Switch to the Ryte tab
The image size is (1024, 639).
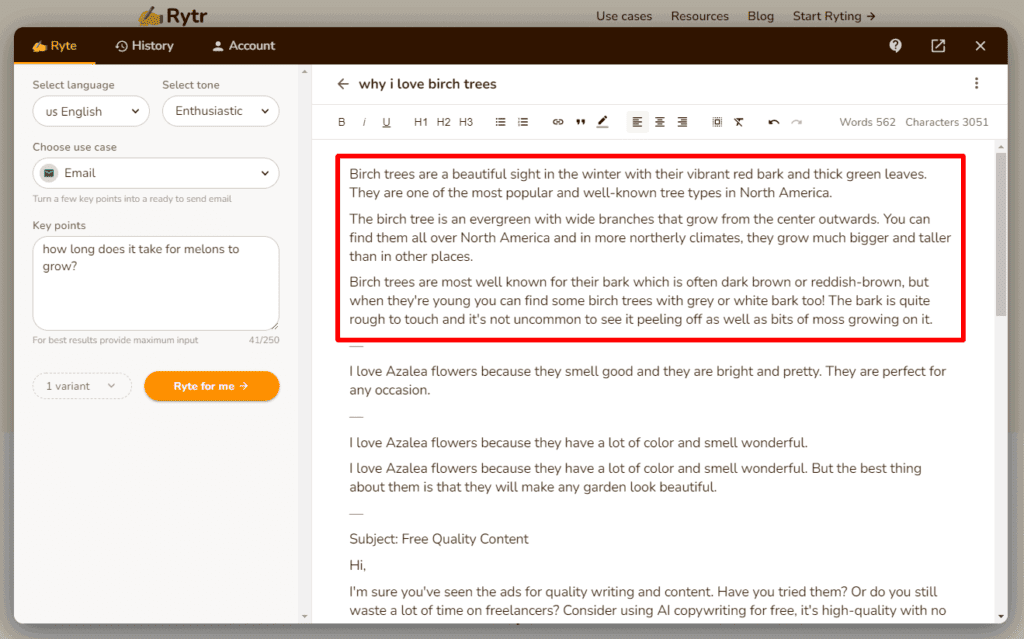click(55, 46)
